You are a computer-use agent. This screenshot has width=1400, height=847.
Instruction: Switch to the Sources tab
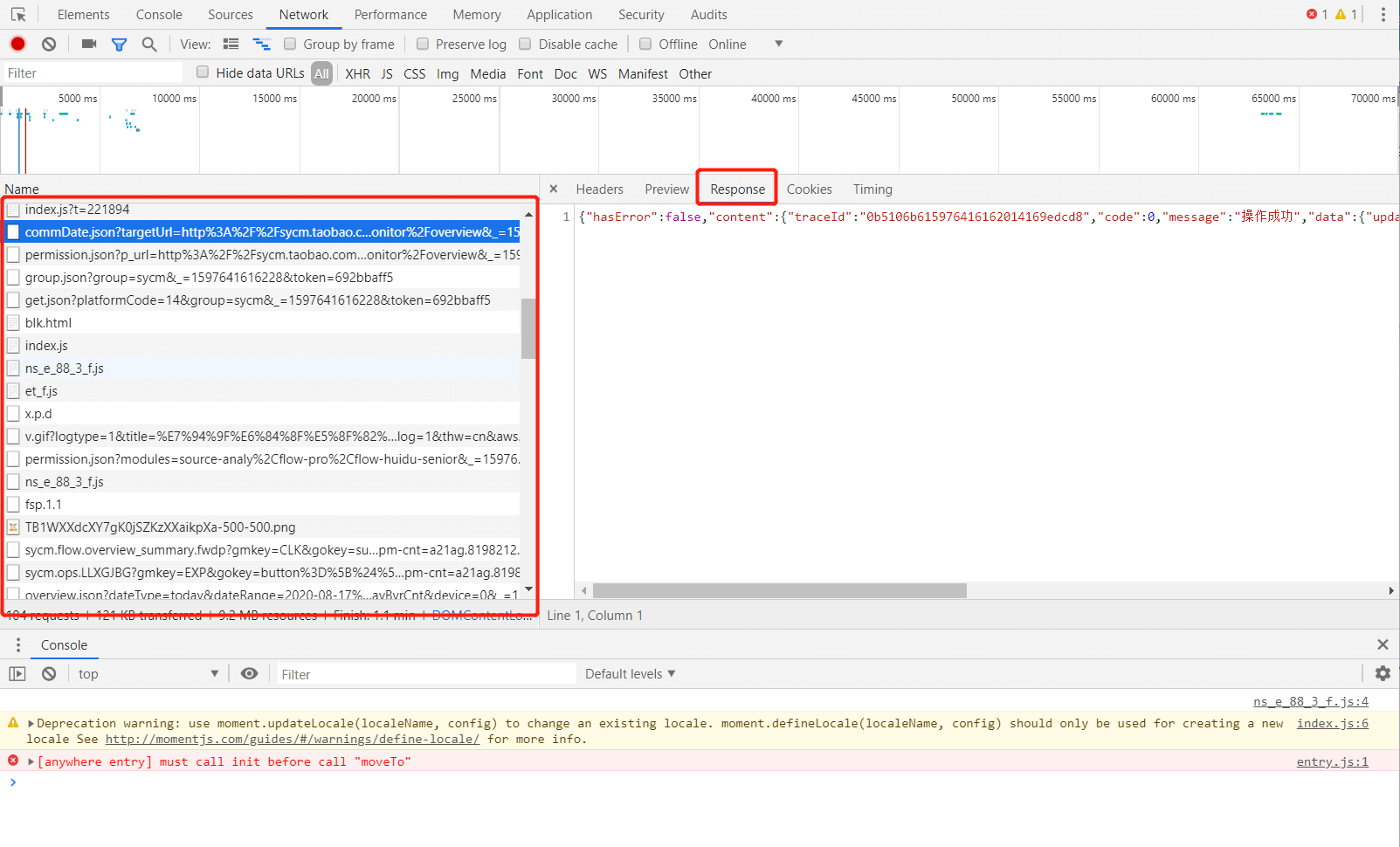pos(231,15)
